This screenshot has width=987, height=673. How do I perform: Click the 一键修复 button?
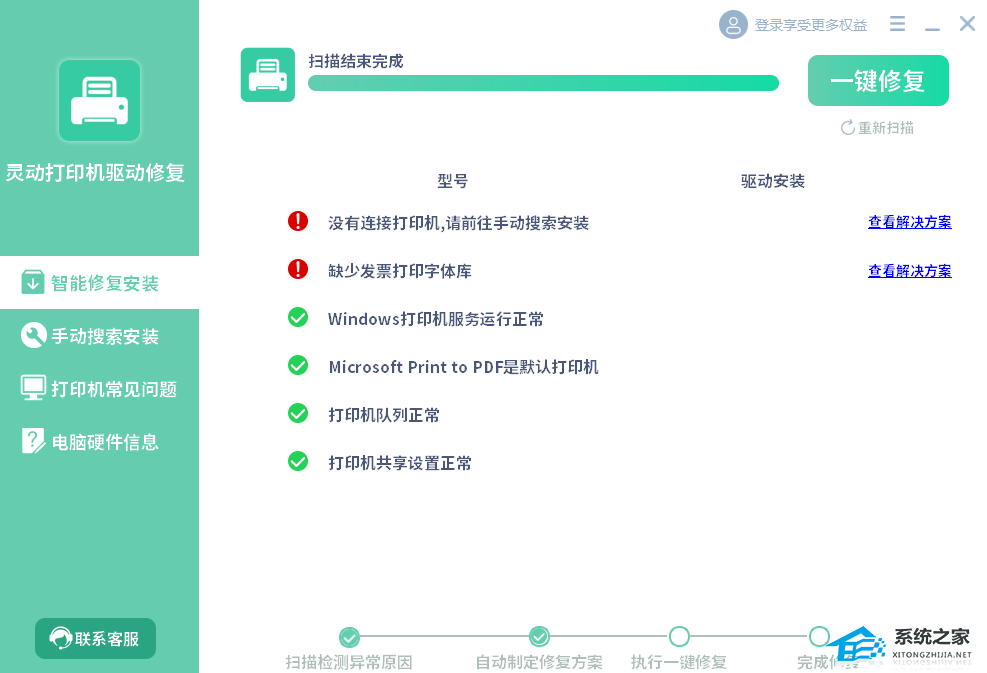pos(878,81)
